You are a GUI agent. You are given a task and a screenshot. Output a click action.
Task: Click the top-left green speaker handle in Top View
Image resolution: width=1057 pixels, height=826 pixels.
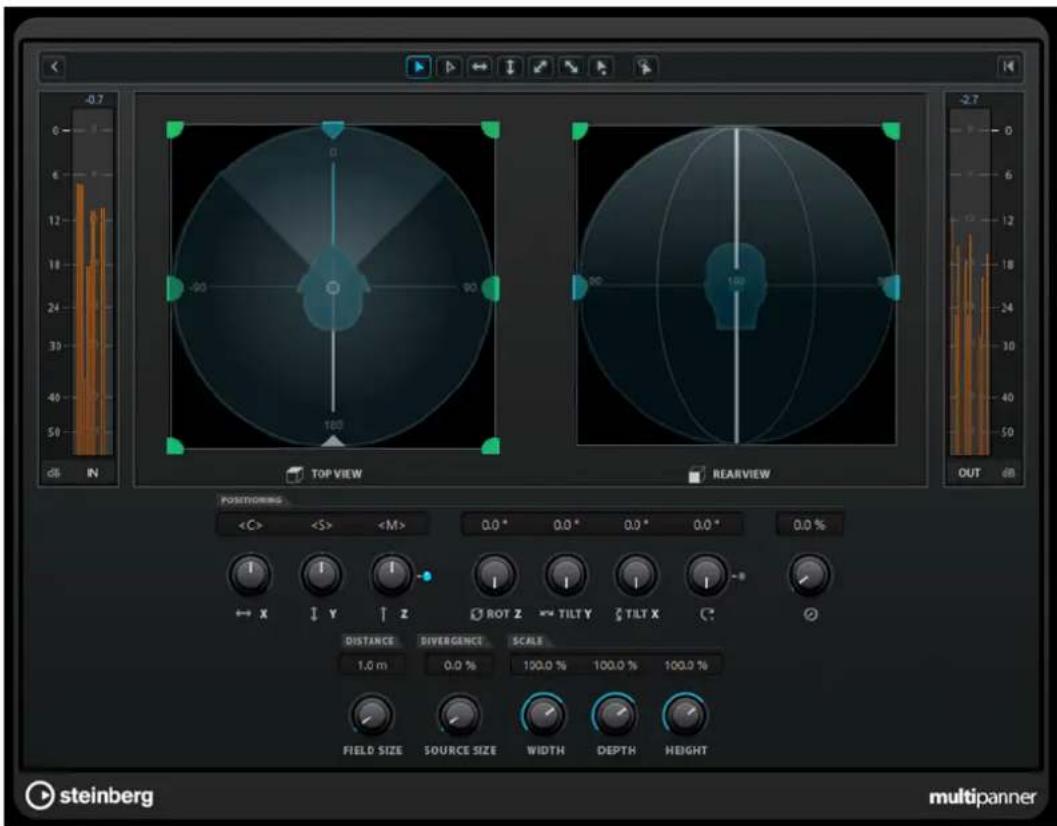click(175, 130)
